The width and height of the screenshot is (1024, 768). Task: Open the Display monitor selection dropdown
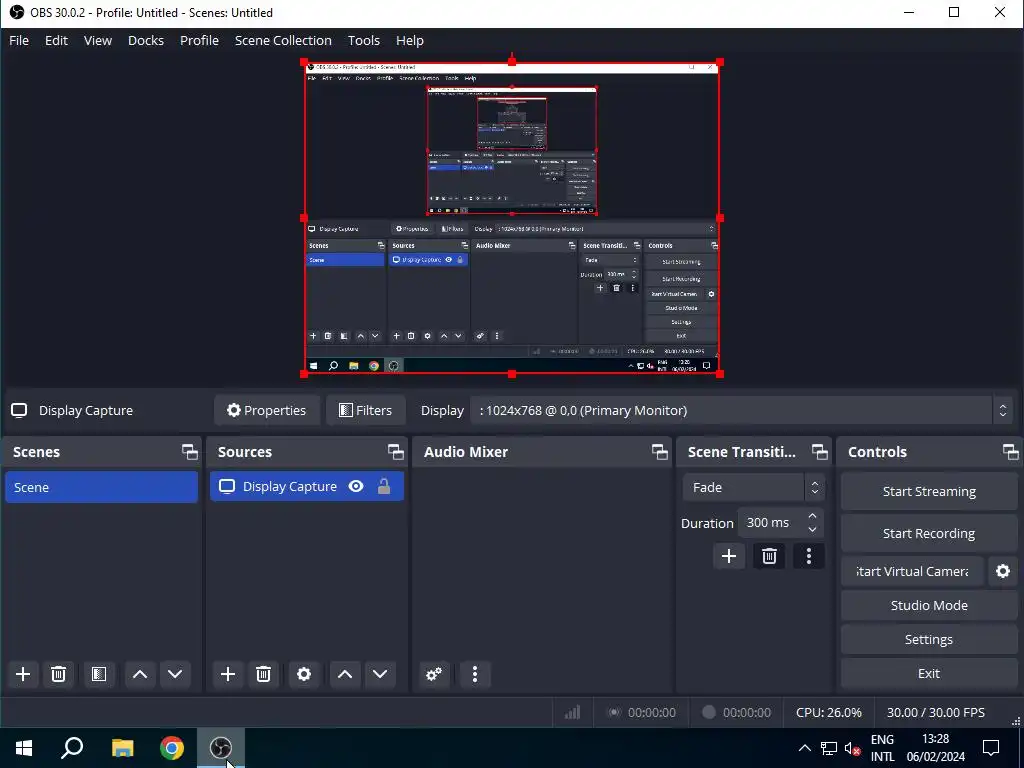(741, 410)
